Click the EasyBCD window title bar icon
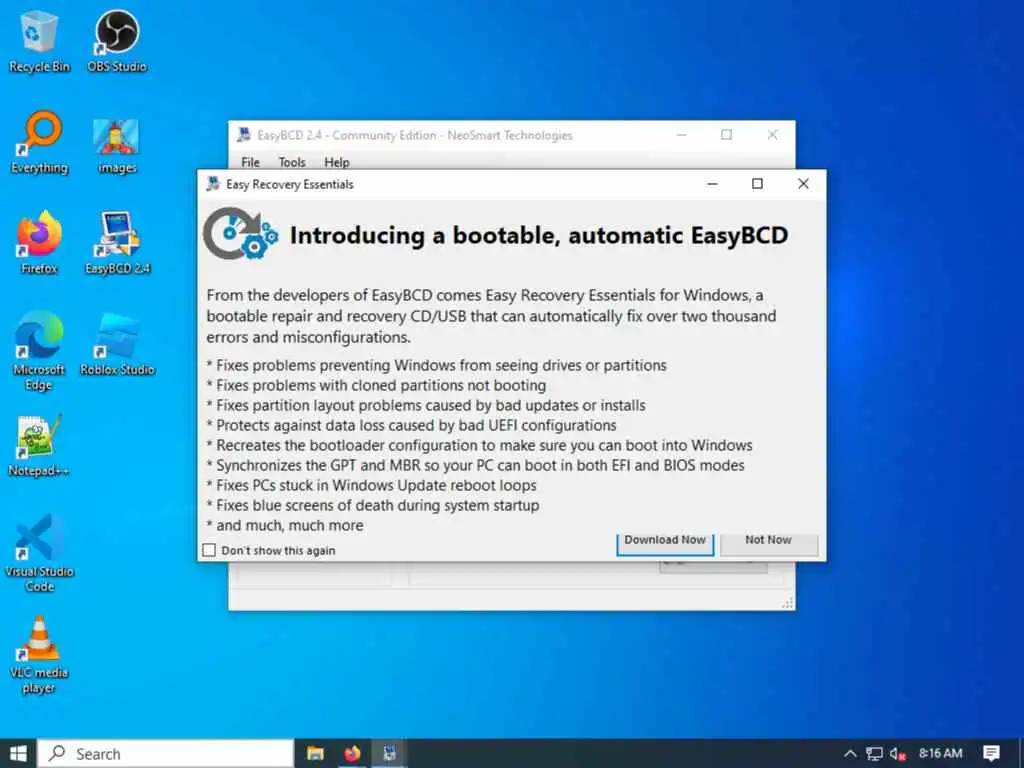 244,135
